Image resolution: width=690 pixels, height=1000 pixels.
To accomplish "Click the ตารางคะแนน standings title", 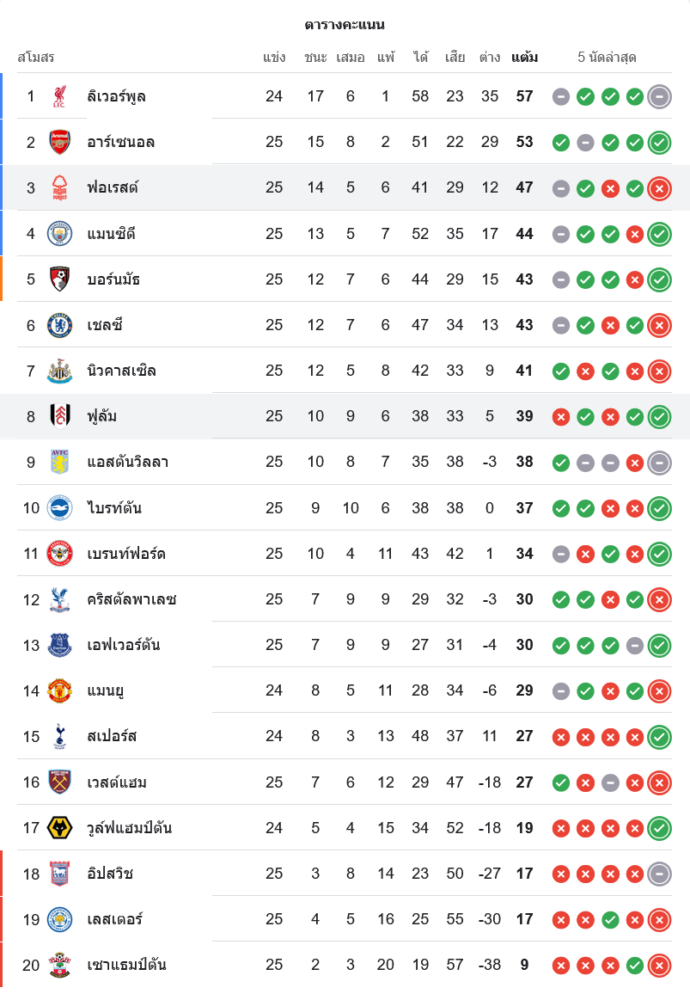I will [x=345, y=24].
